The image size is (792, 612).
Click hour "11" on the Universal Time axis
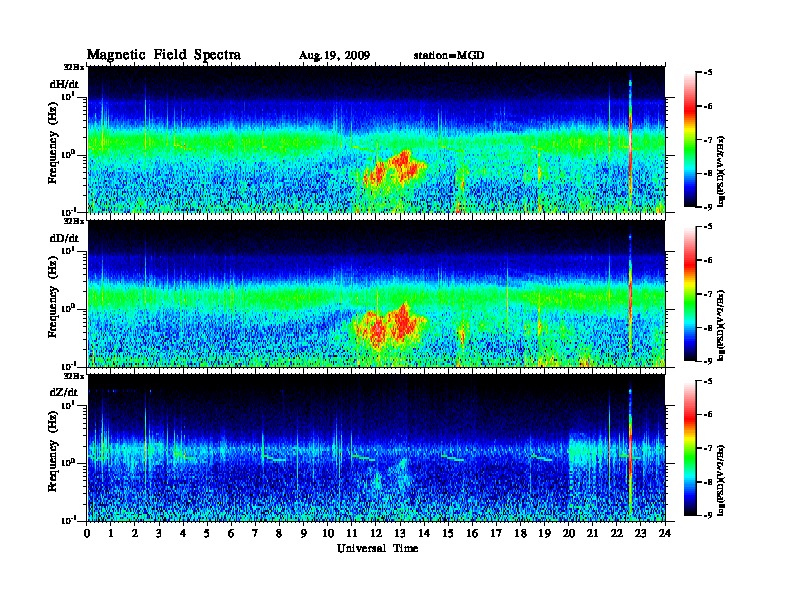(352, 533)
